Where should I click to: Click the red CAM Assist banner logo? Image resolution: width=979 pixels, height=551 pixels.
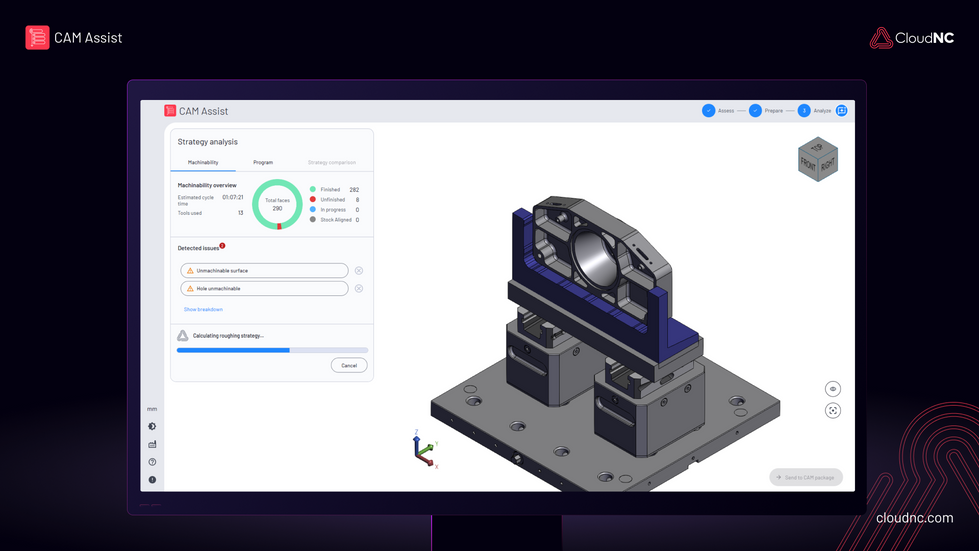tap(37, 37)
